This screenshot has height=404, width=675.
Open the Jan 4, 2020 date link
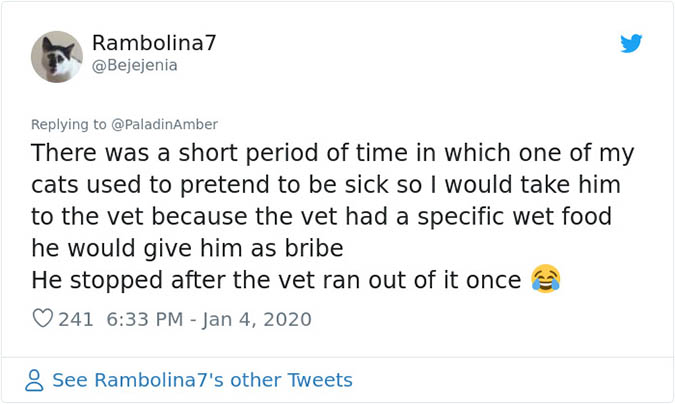tap(259, 320)
